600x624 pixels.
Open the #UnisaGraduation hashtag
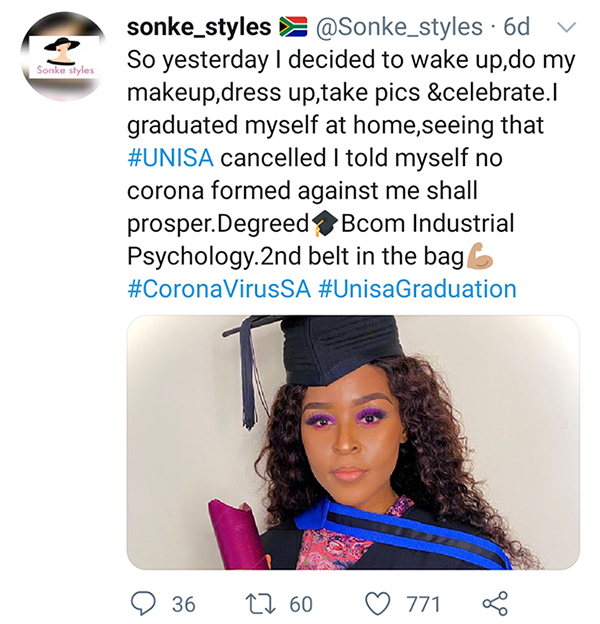point(417,290)
